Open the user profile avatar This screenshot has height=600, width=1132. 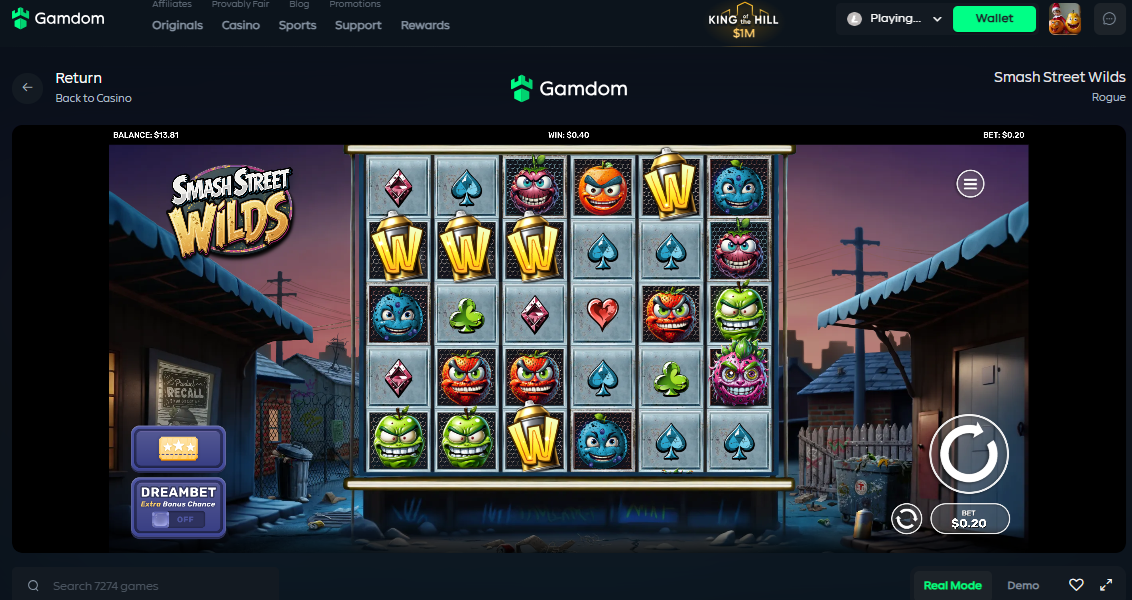coord(1064,19)
